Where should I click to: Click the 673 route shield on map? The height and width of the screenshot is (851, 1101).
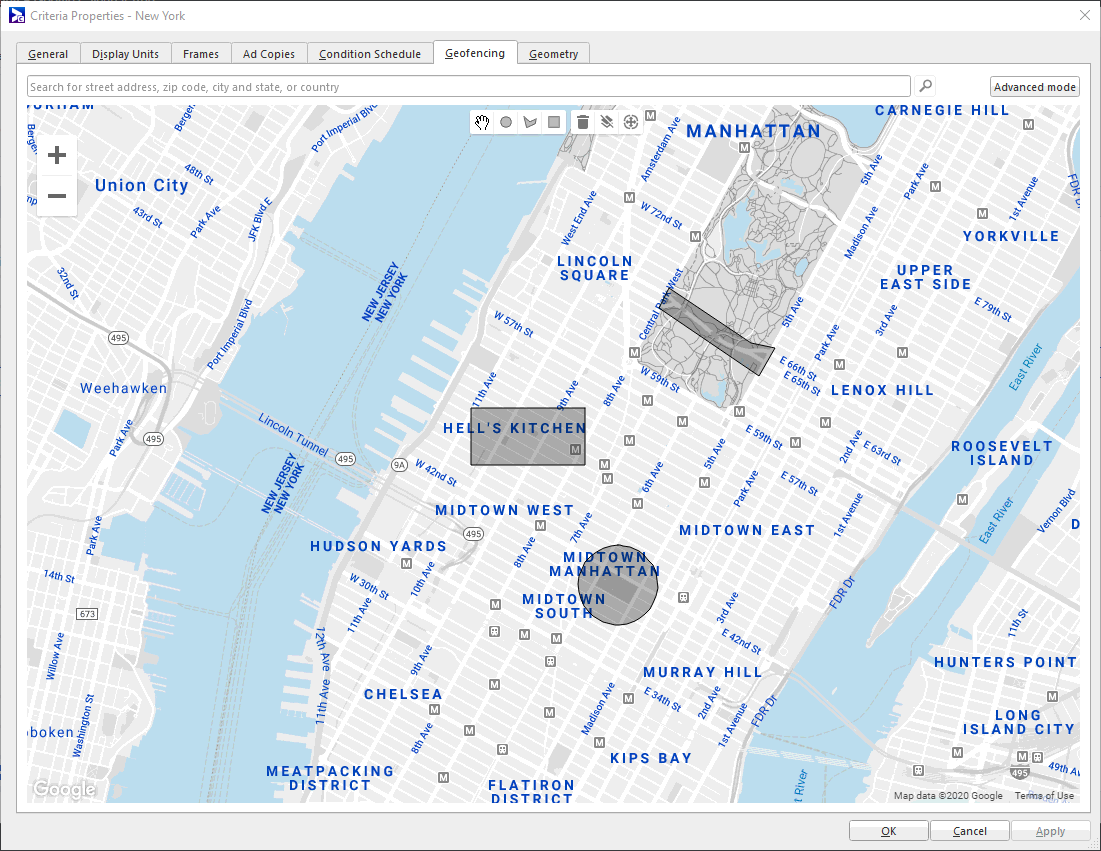pyautogui.click(x=87, y=614)
